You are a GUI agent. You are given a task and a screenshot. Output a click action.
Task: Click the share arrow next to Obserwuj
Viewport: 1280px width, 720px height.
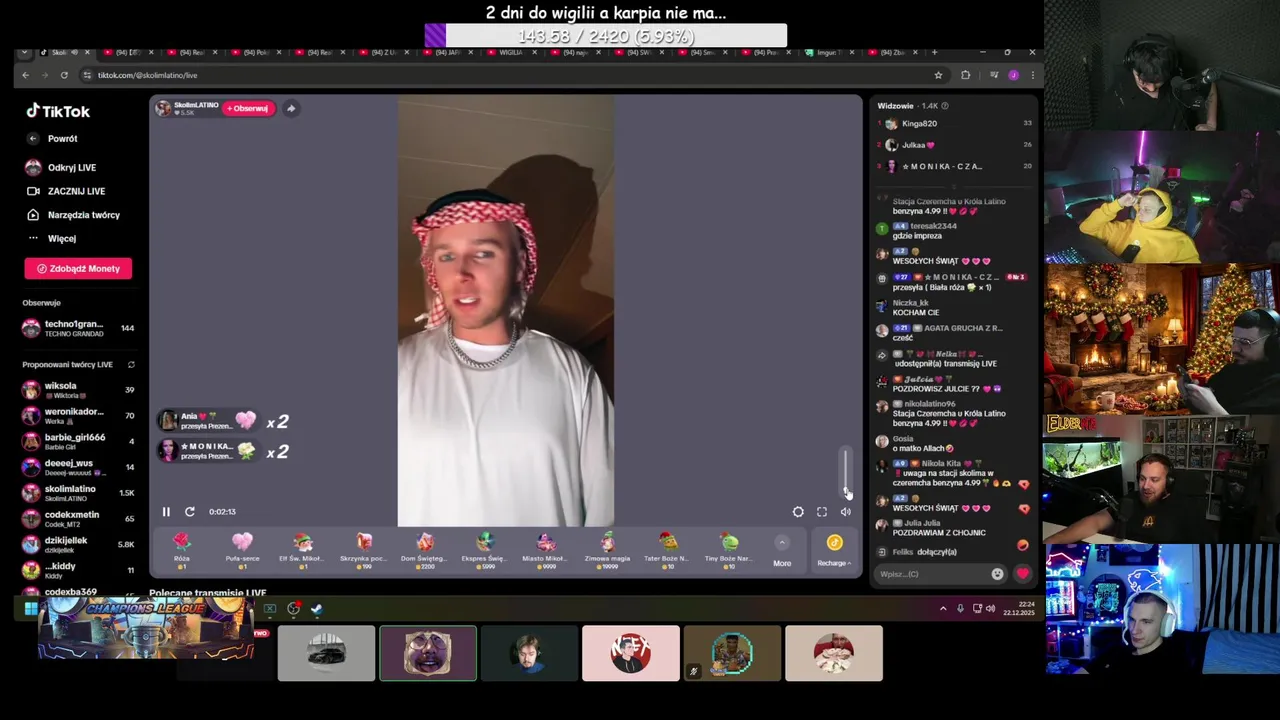[x=291, y=108]
